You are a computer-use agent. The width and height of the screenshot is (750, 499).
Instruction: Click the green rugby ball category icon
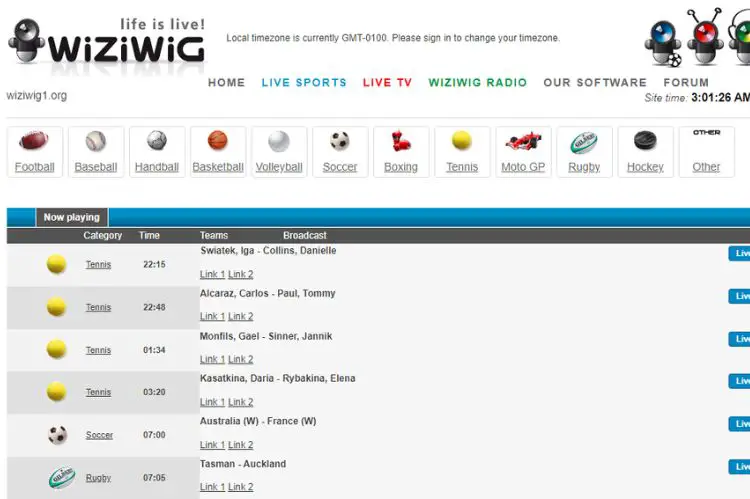[x=584, y=142]
